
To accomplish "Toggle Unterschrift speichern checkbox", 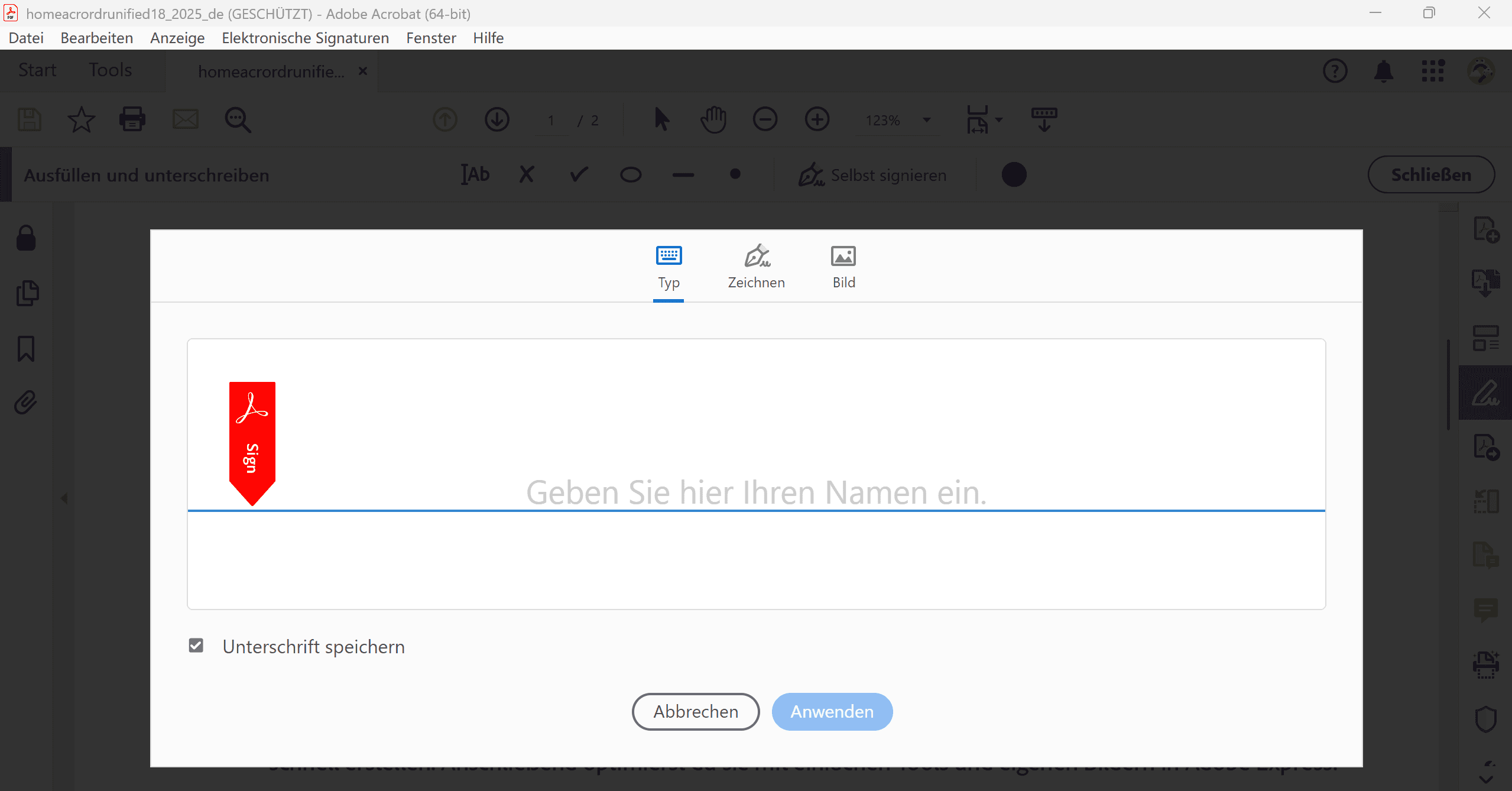I will click(196, 646).
